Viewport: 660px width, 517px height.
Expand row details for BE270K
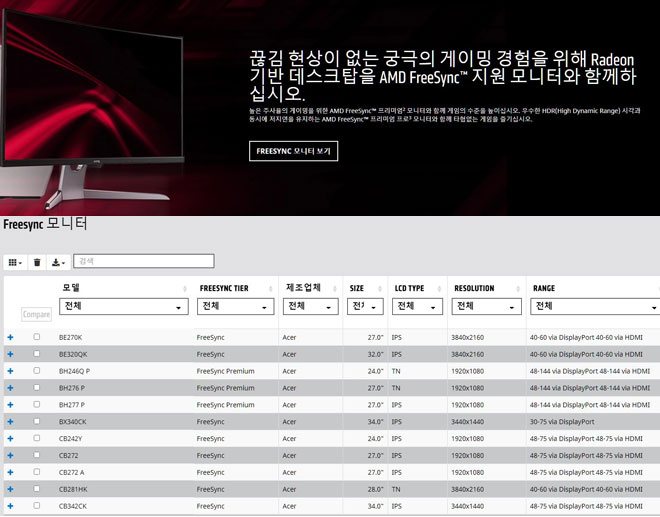point(11,337)
